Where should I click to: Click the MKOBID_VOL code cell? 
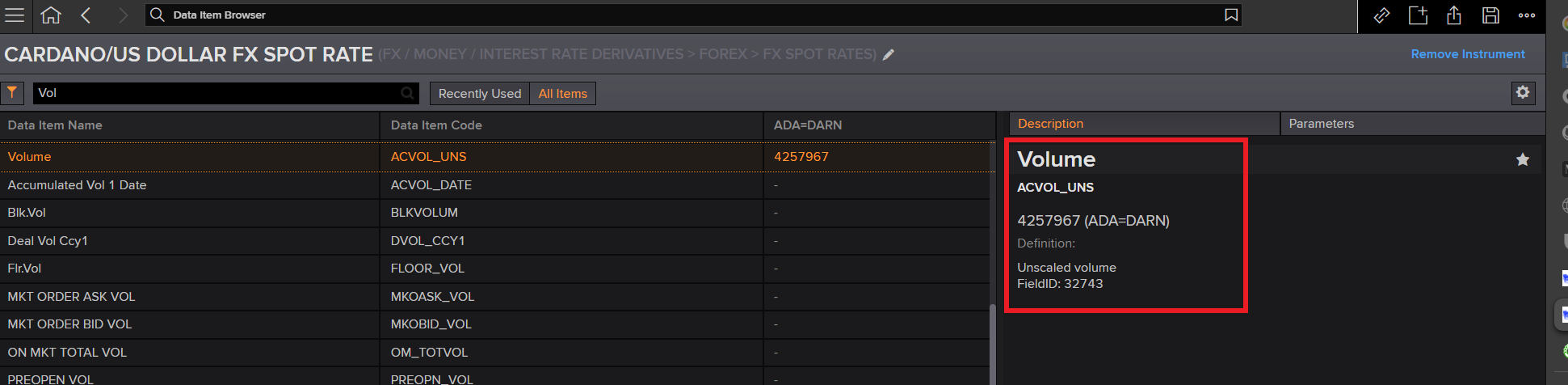point(572,324)
